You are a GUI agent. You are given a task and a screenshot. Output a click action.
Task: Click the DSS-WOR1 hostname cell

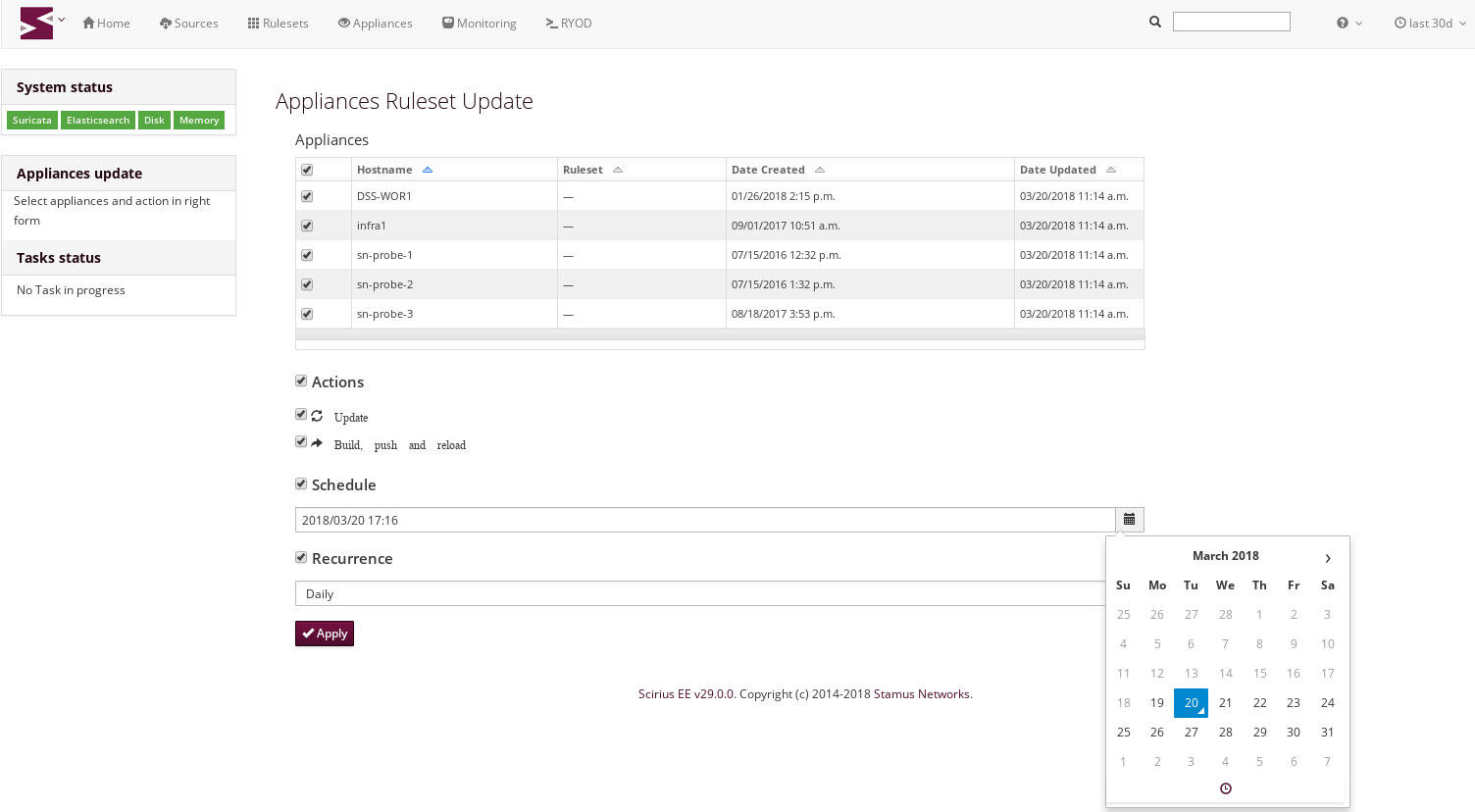tap(454, 196)
